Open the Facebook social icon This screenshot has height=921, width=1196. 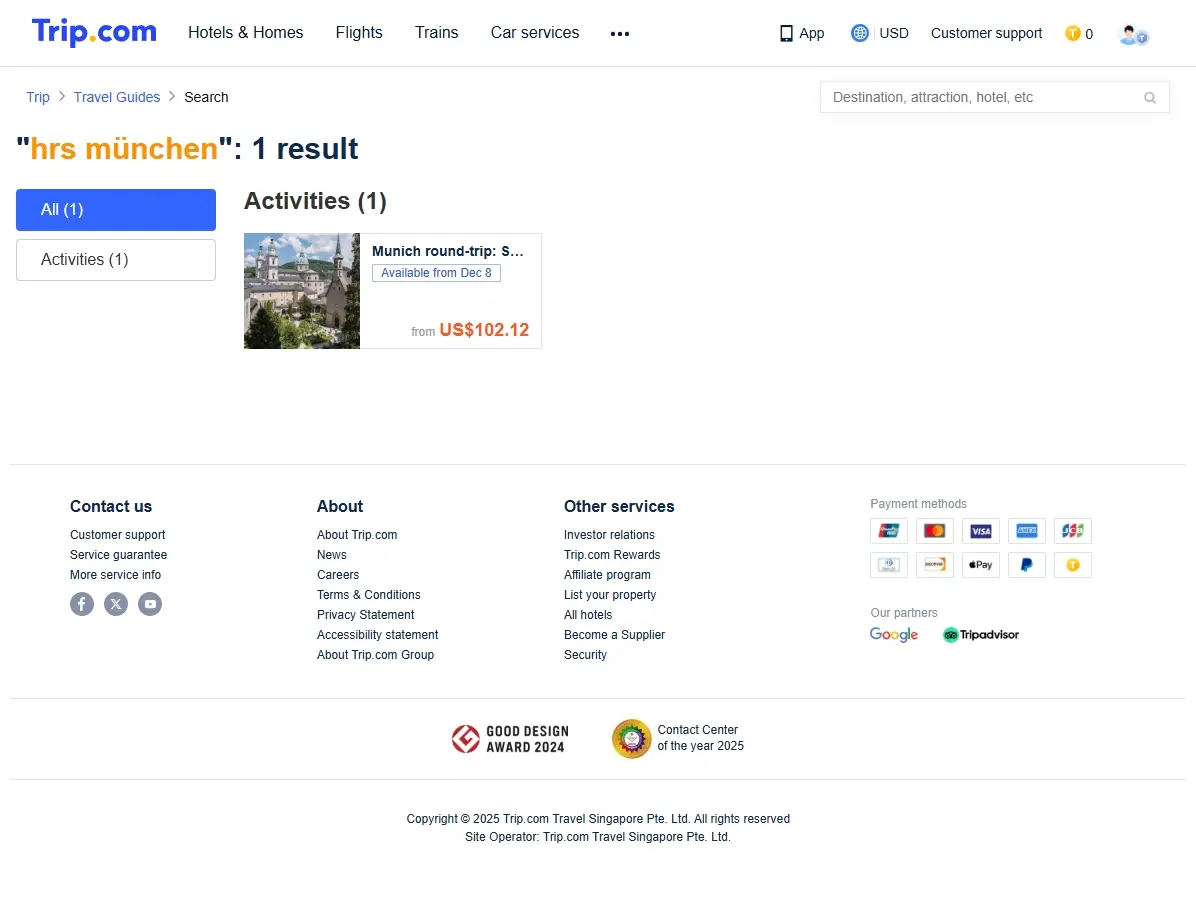[82, 604]
